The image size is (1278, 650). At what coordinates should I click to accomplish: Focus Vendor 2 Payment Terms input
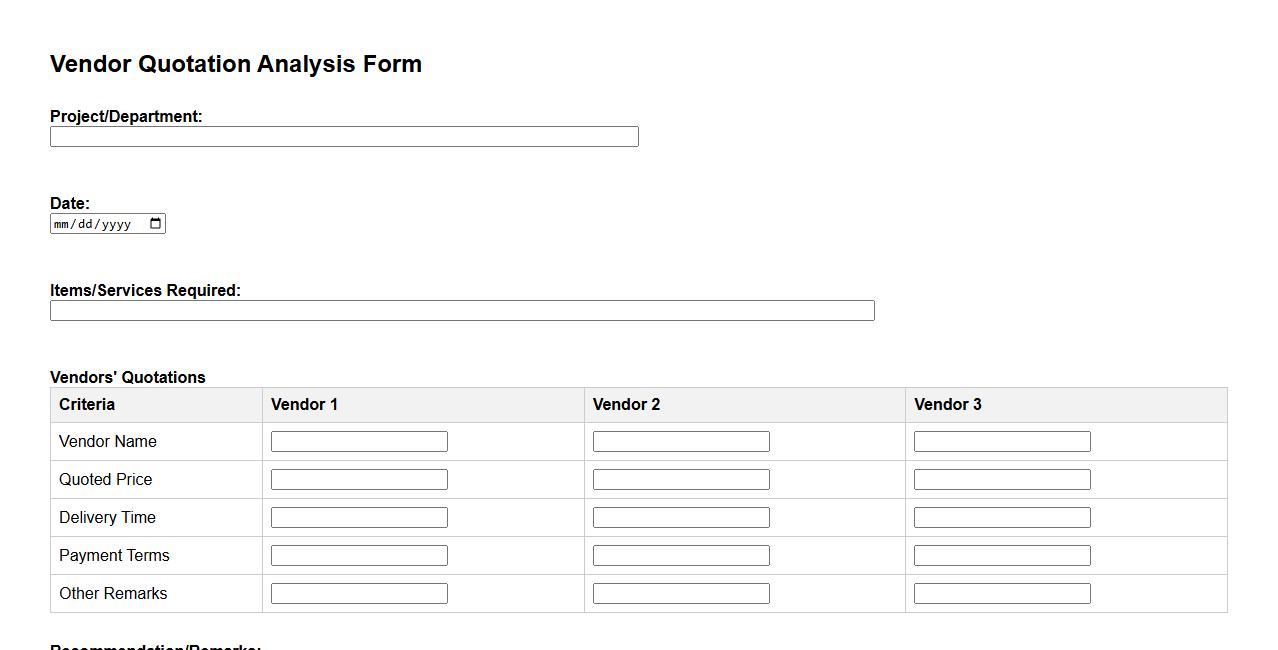point(681,556)
